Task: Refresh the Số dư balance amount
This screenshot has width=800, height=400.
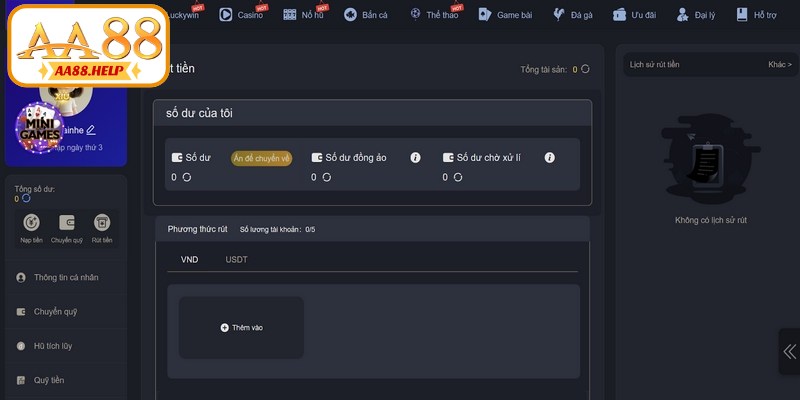Action: coord(186,177)
